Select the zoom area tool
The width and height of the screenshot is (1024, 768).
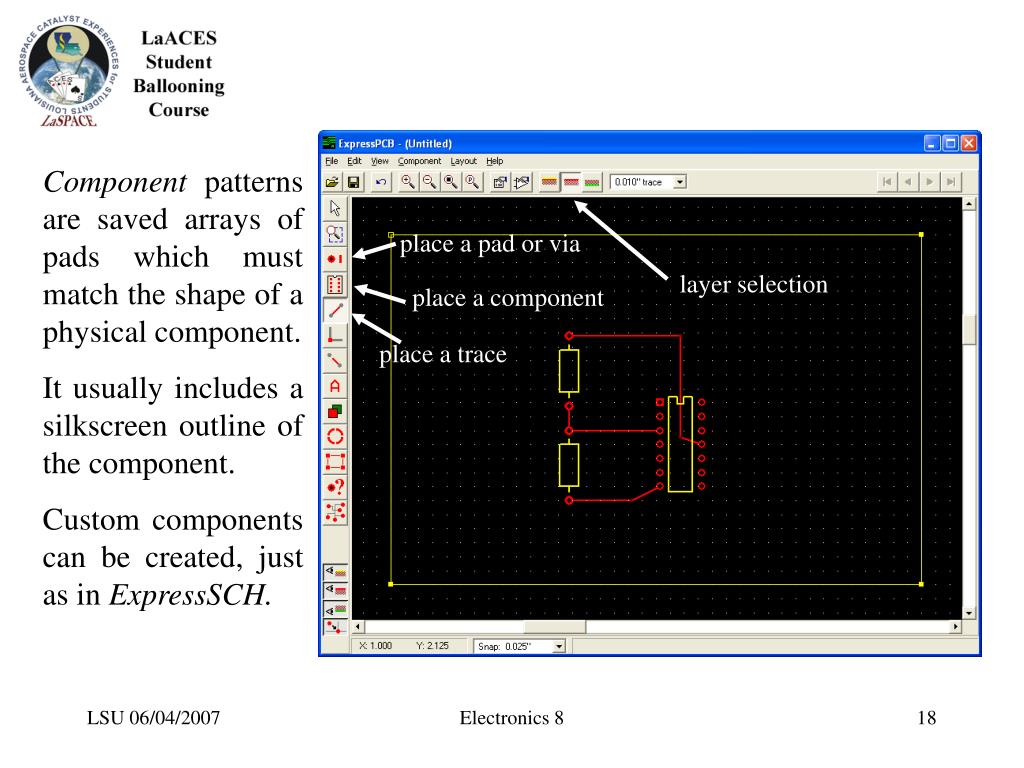[x=335, y=234]
